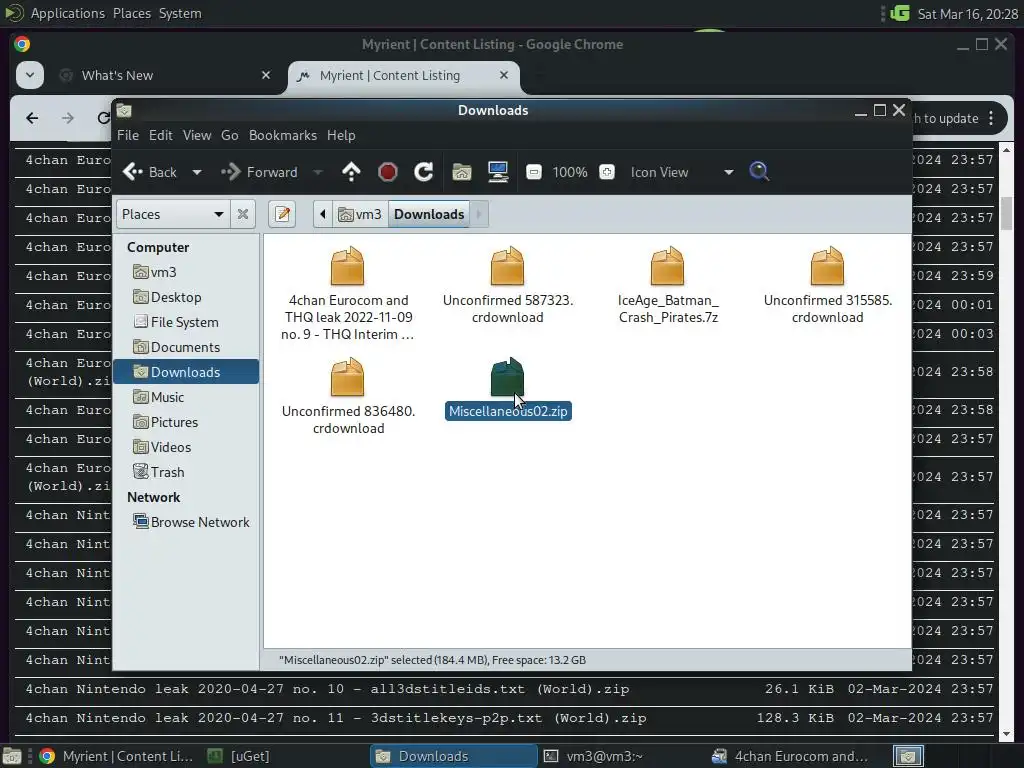Click Chrome's back arrow button
The image size is (1024, 768).
click(32, 118)
